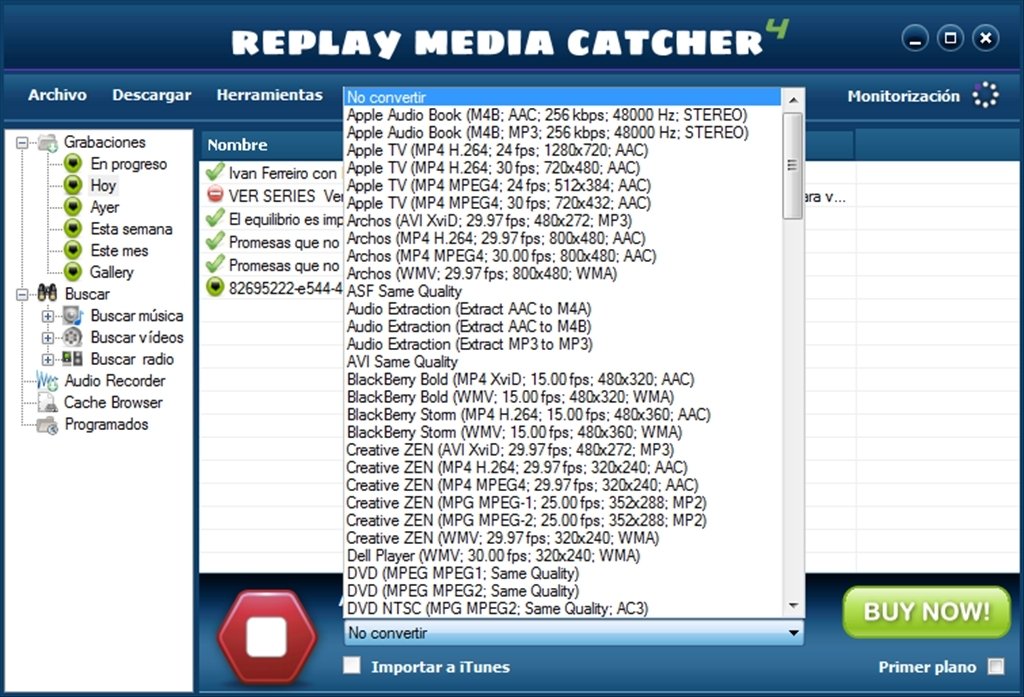Open the Descargar menu
The image size is (1024, 697).
152,95
